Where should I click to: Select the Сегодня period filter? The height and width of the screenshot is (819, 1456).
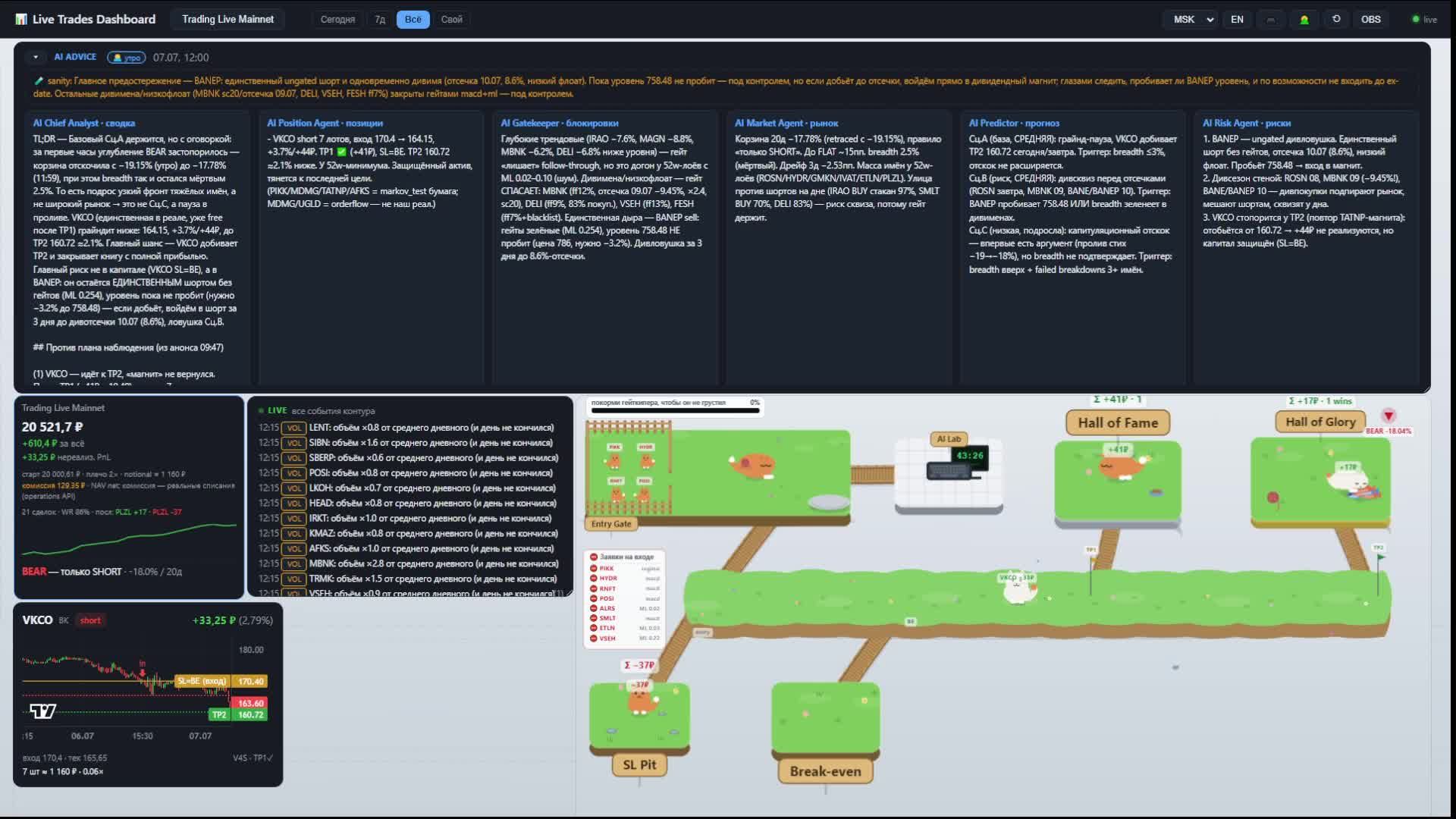click(337, 19)
